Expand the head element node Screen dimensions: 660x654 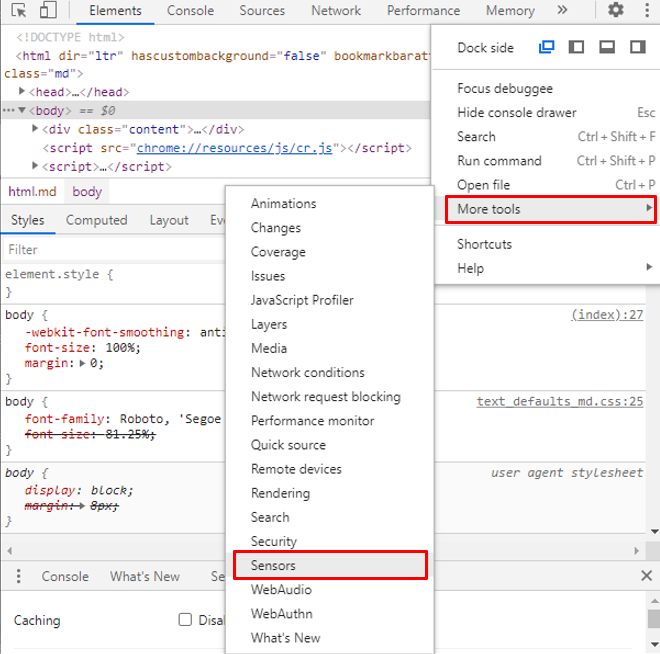(x=21, y=91)
